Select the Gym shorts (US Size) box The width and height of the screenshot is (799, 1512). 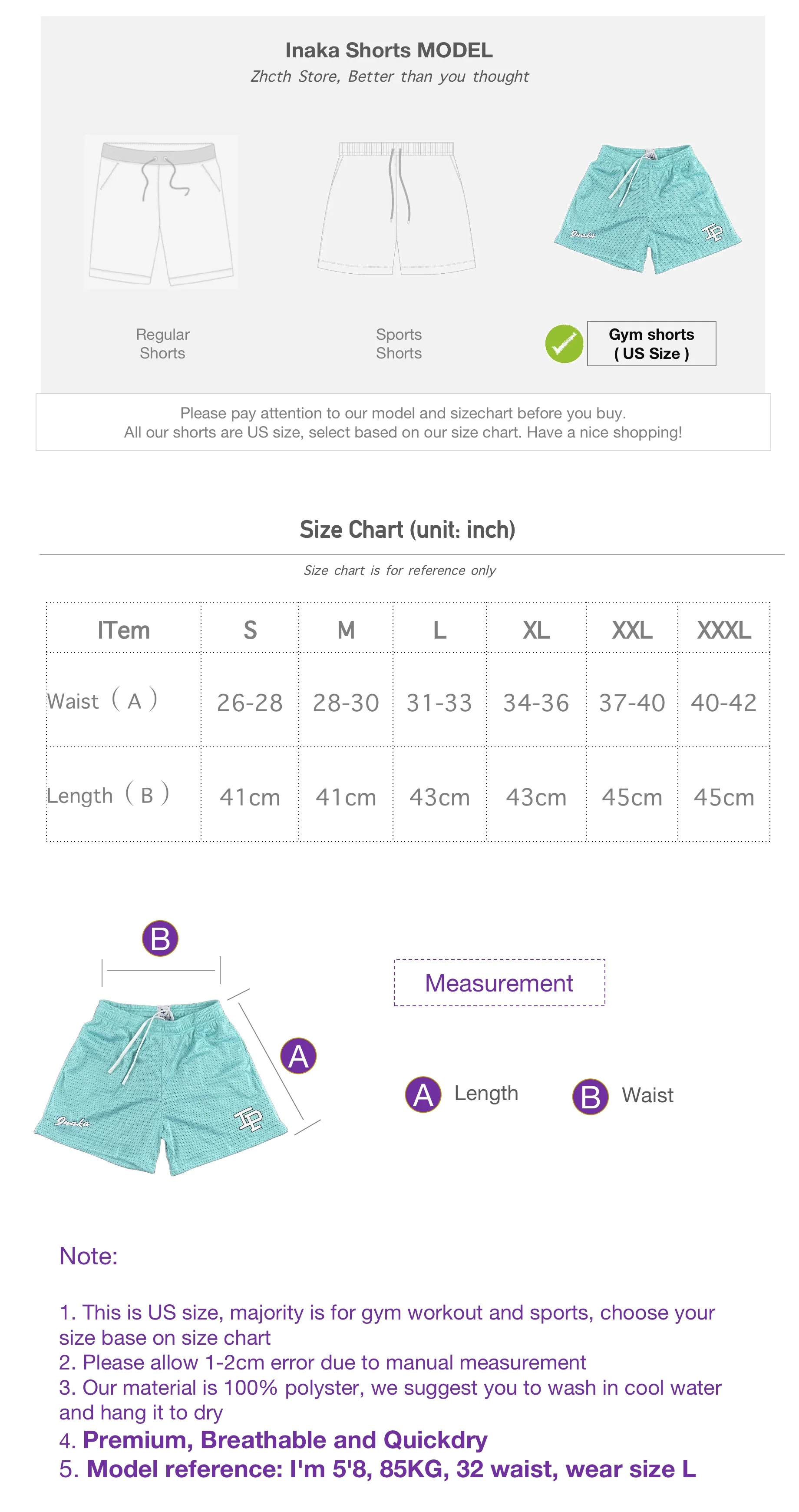(x=651, y=343)
